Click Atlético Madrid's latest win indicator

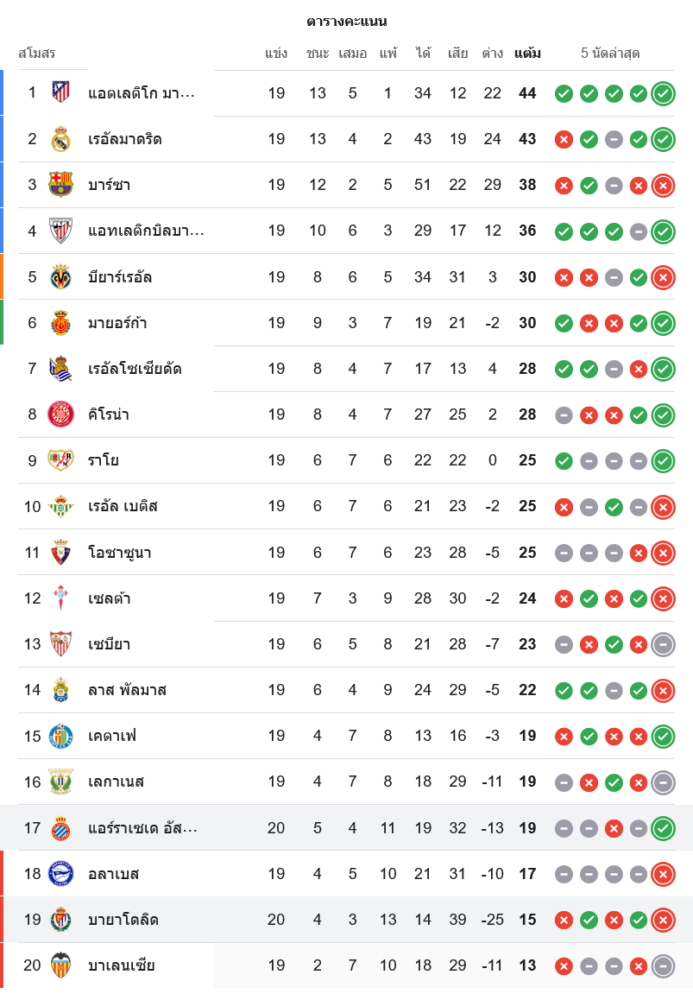[662, 94]
